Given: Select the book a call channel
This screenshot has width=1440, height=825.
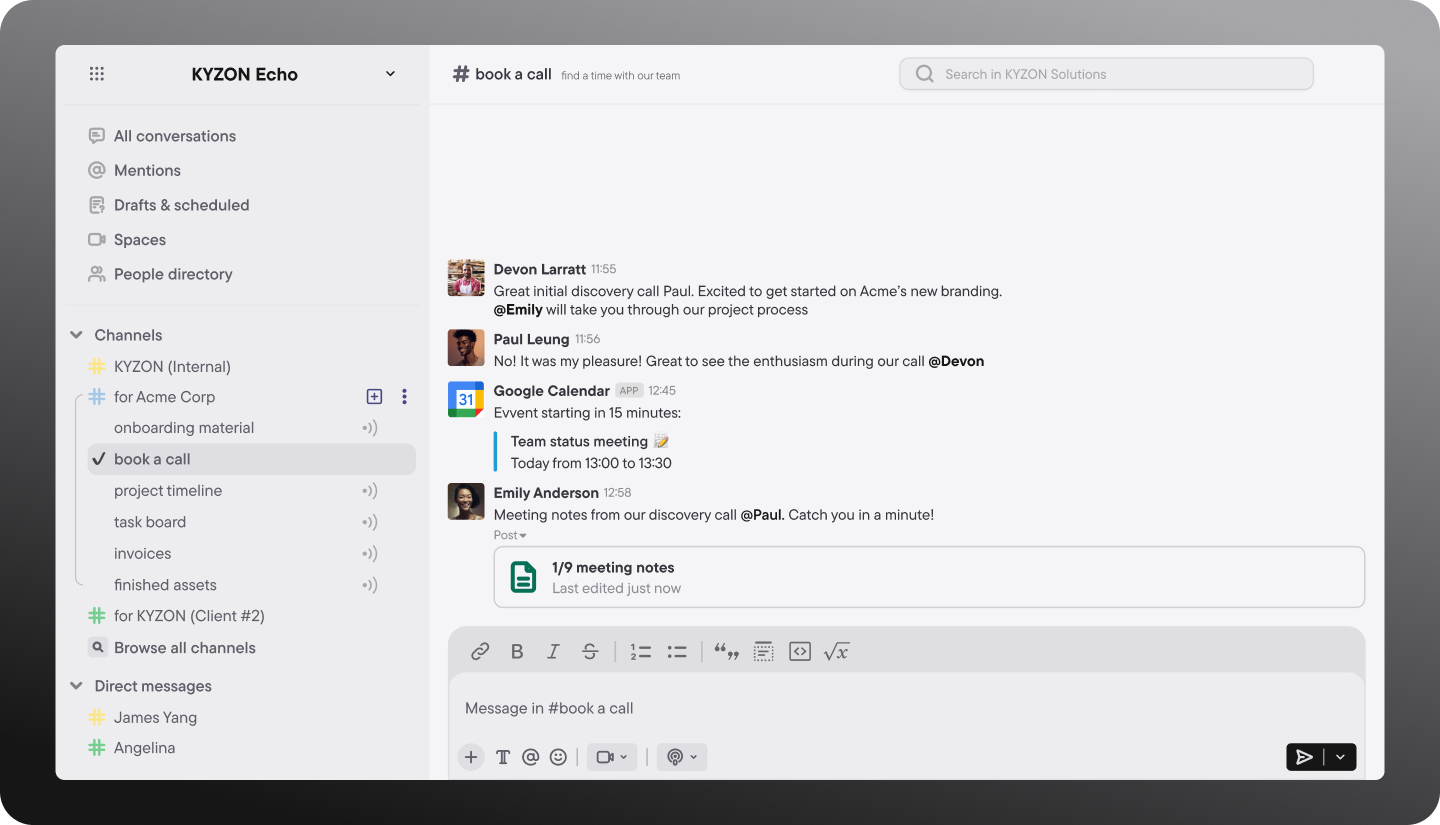Looking at the screenshot, I should (x=251, y=459).
